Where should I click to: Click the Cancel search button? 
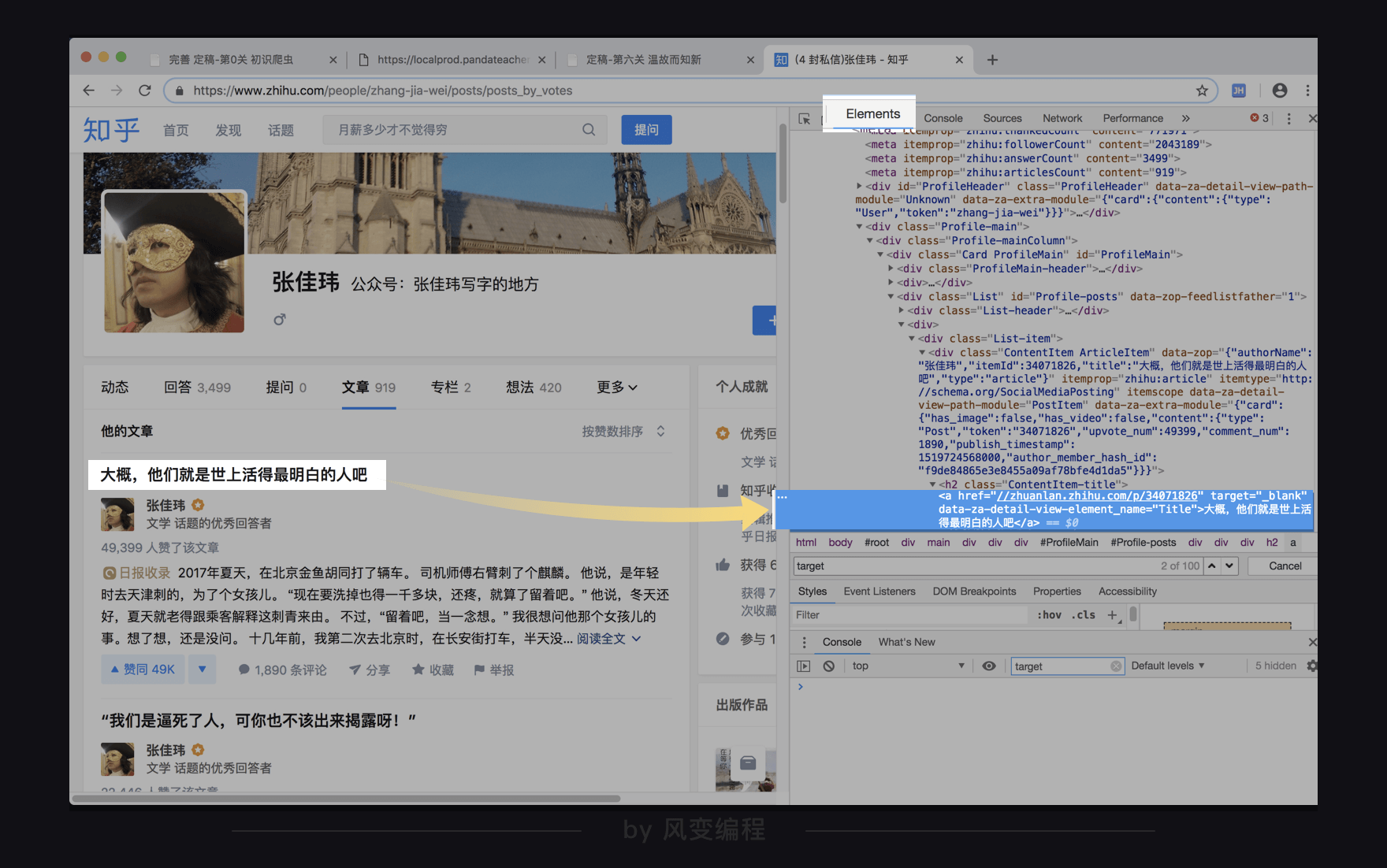[1285, 566]
